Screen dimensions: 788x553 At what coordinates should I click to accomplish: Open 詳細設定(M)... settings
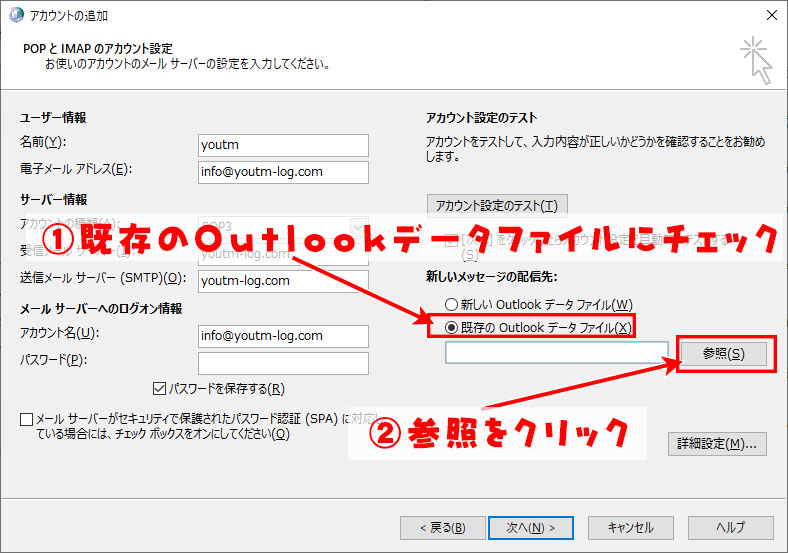(717, 444)
